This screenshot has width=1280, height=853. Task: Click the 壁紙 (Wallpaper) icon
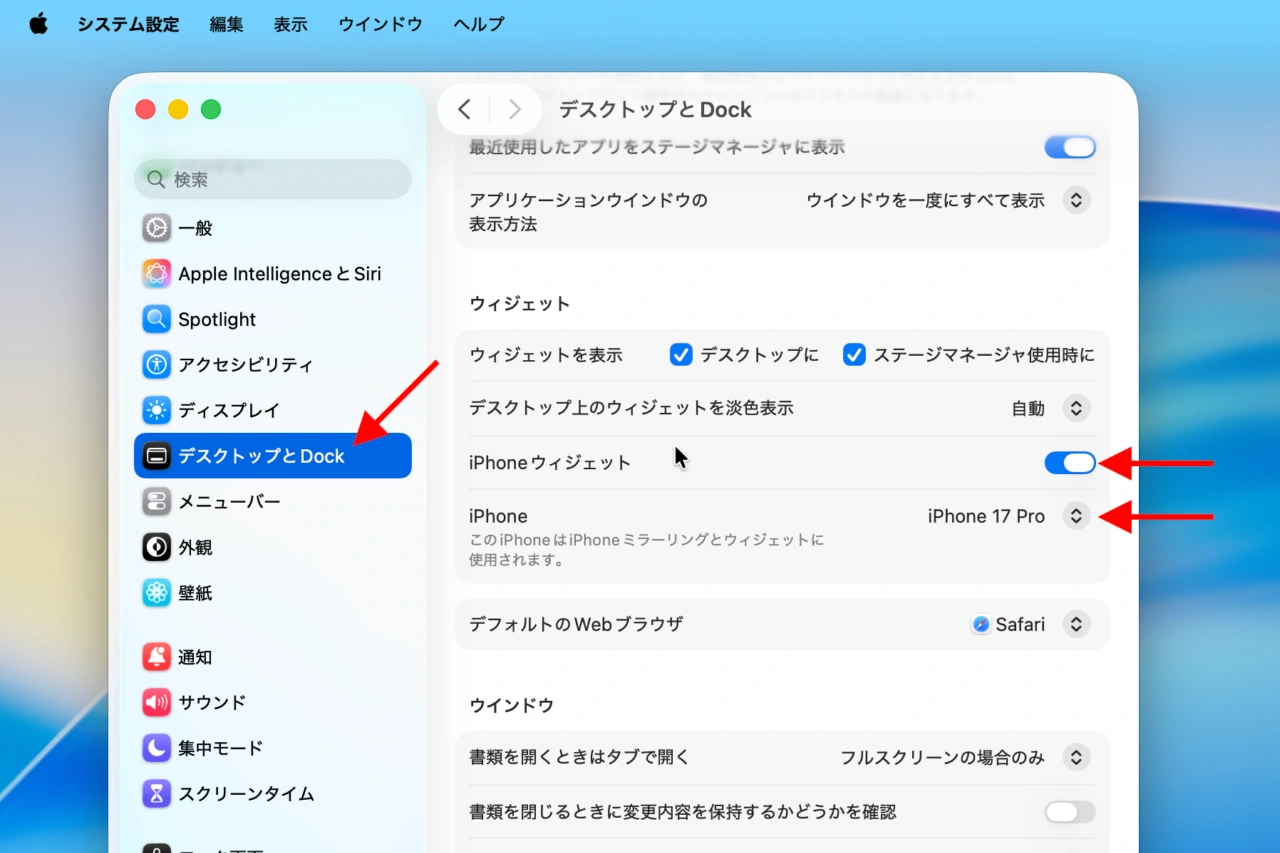(x=156, y=592)
